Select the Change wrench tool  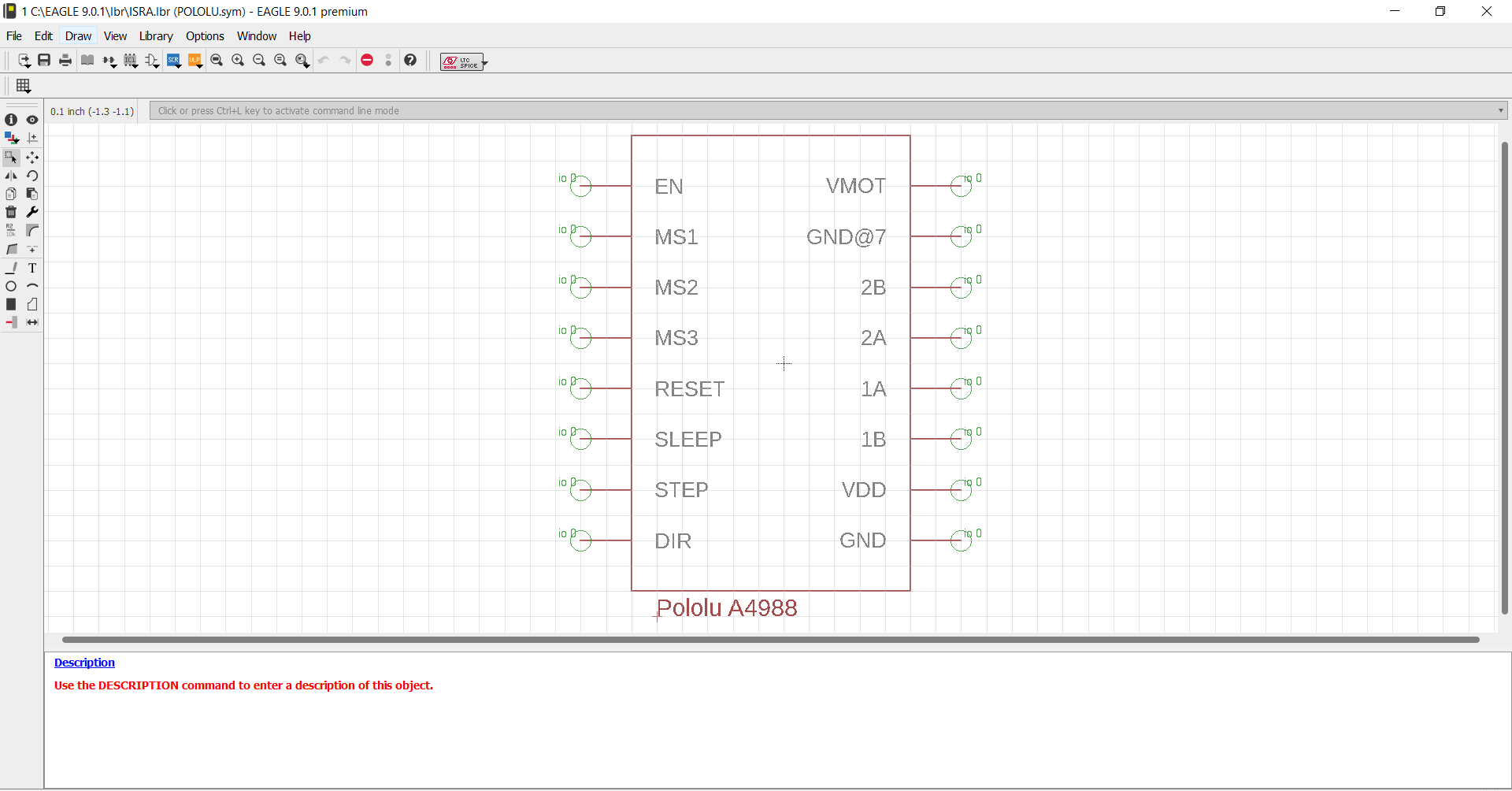point(32,212)
